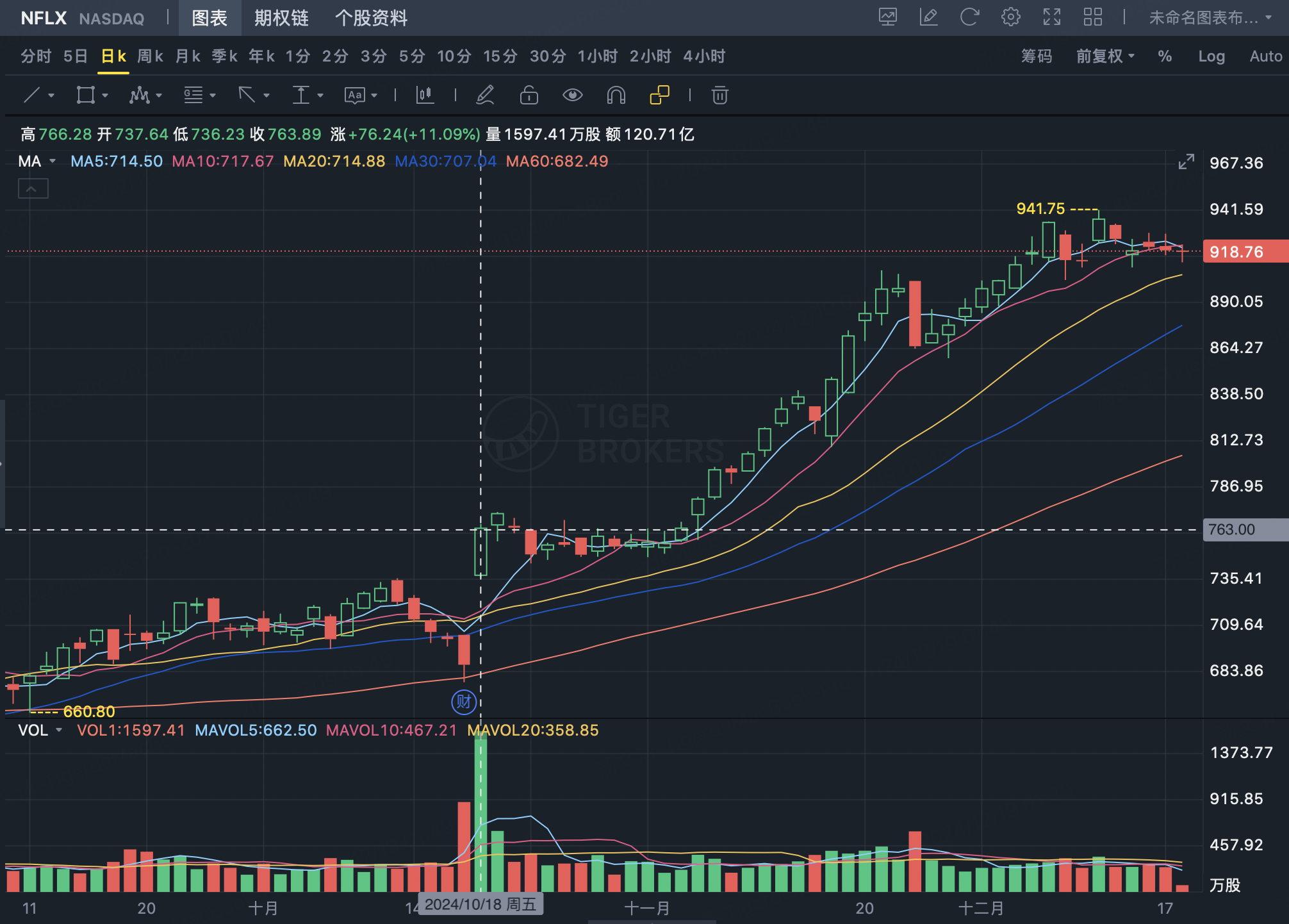Open the 筹码 chip distribution button

1037,56
